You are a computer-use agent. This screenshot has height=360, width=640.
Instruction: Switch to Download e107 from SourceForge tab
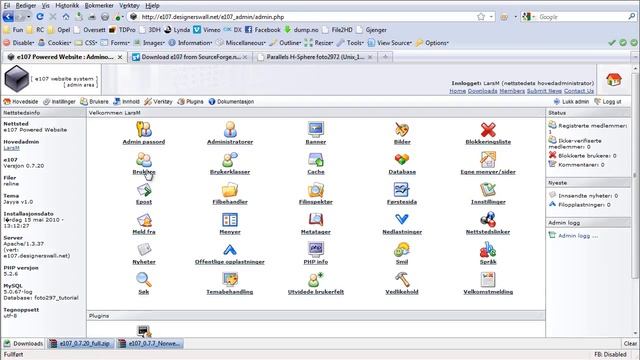pos(191,57)
